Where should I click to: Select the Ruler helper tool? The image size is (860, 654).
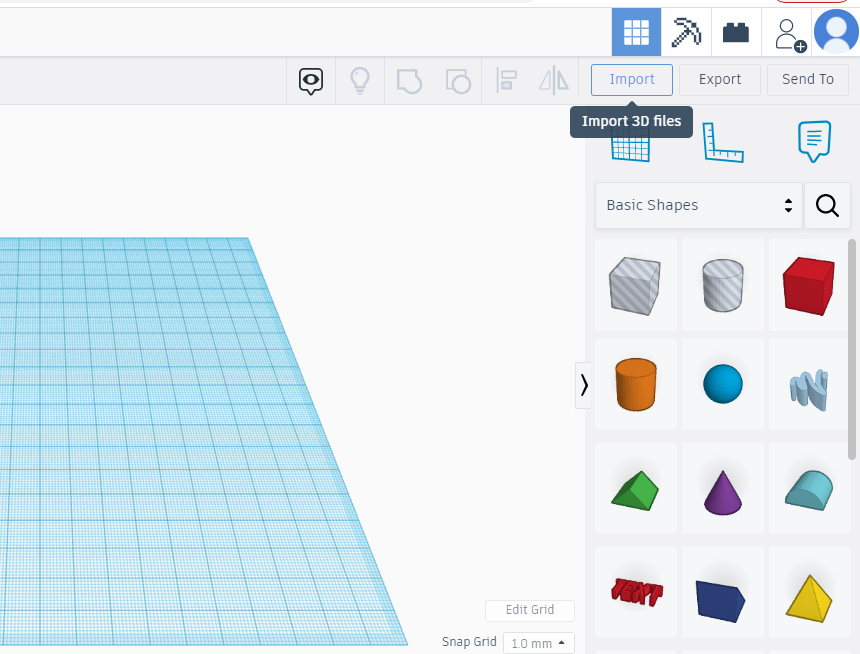coord(723,142)
